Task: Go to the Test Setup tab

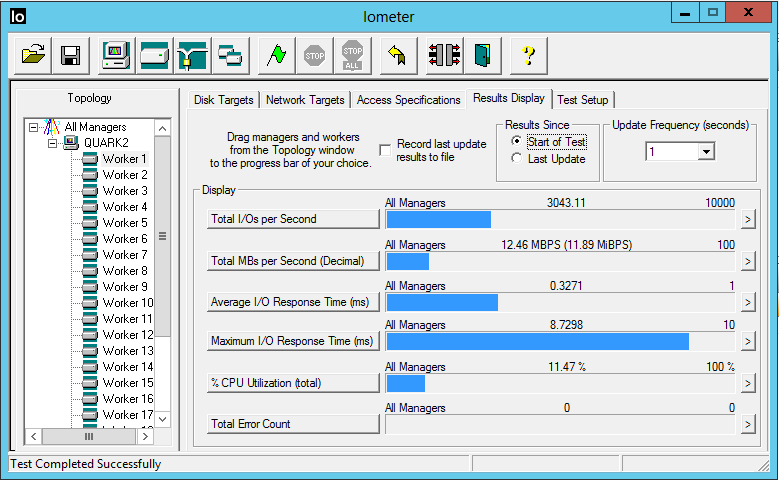Action: [x=583, y=100]
